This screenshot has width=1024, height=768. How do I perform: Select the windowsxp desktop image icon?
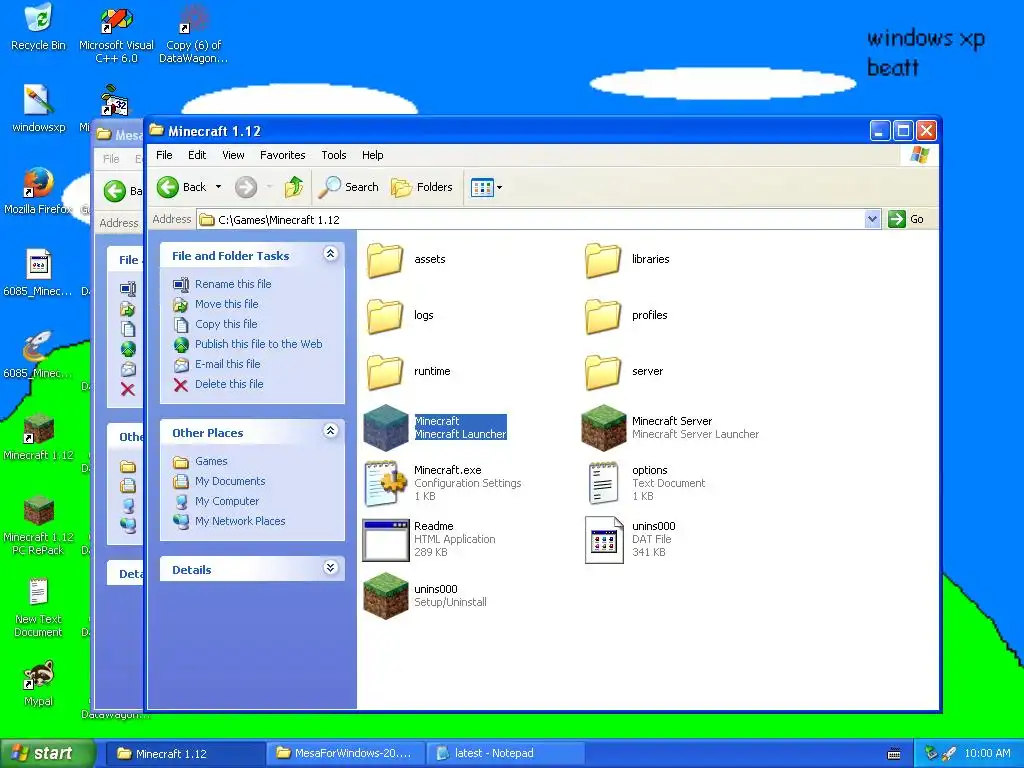pyautogui.click(x=38, y=108)
